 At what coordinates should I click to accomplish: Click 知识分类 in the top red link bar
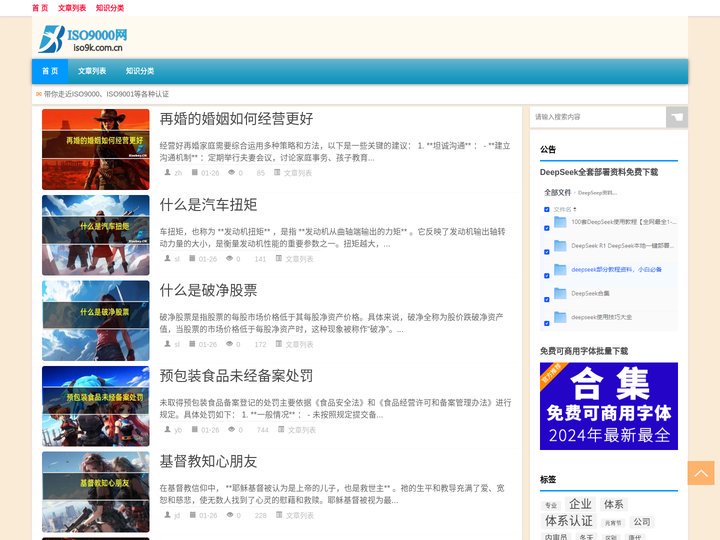pos(110,8)
